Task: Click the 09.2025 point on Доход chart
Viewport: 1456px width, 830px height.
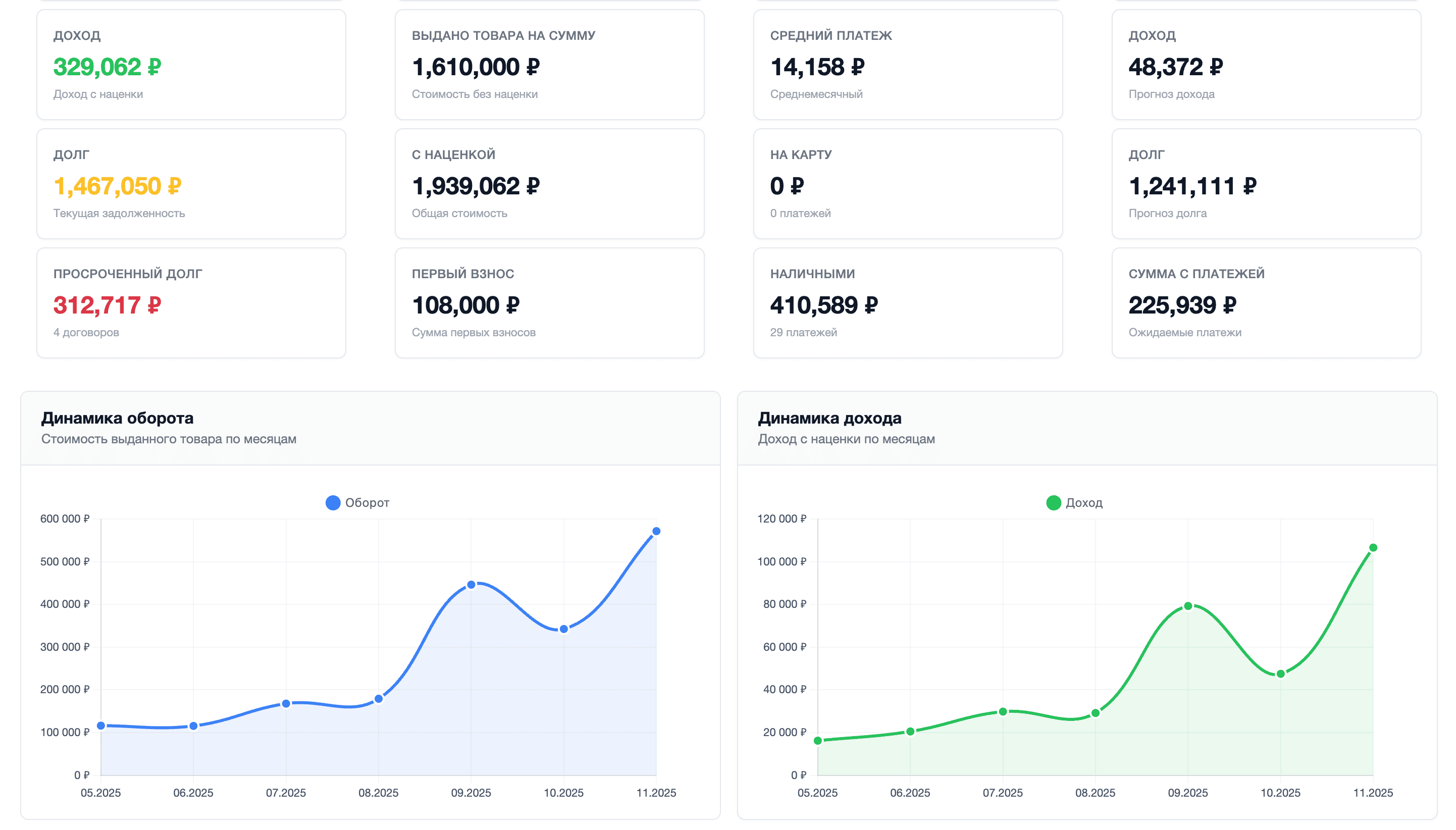Action: click(1187, 606)
